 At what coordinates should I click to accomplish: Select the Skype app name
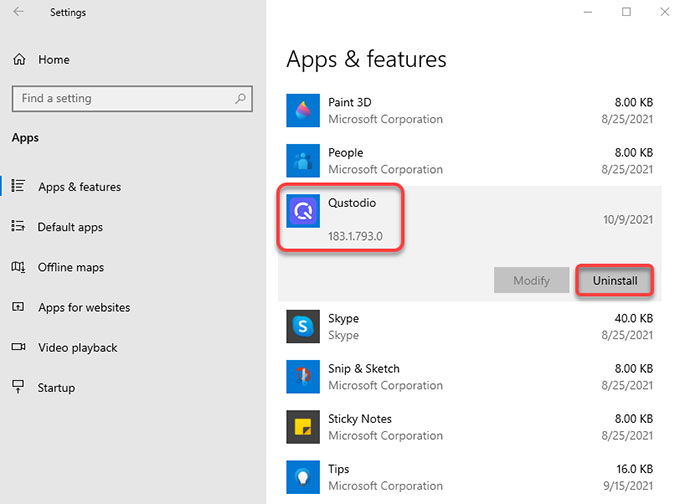pos(343,318)
